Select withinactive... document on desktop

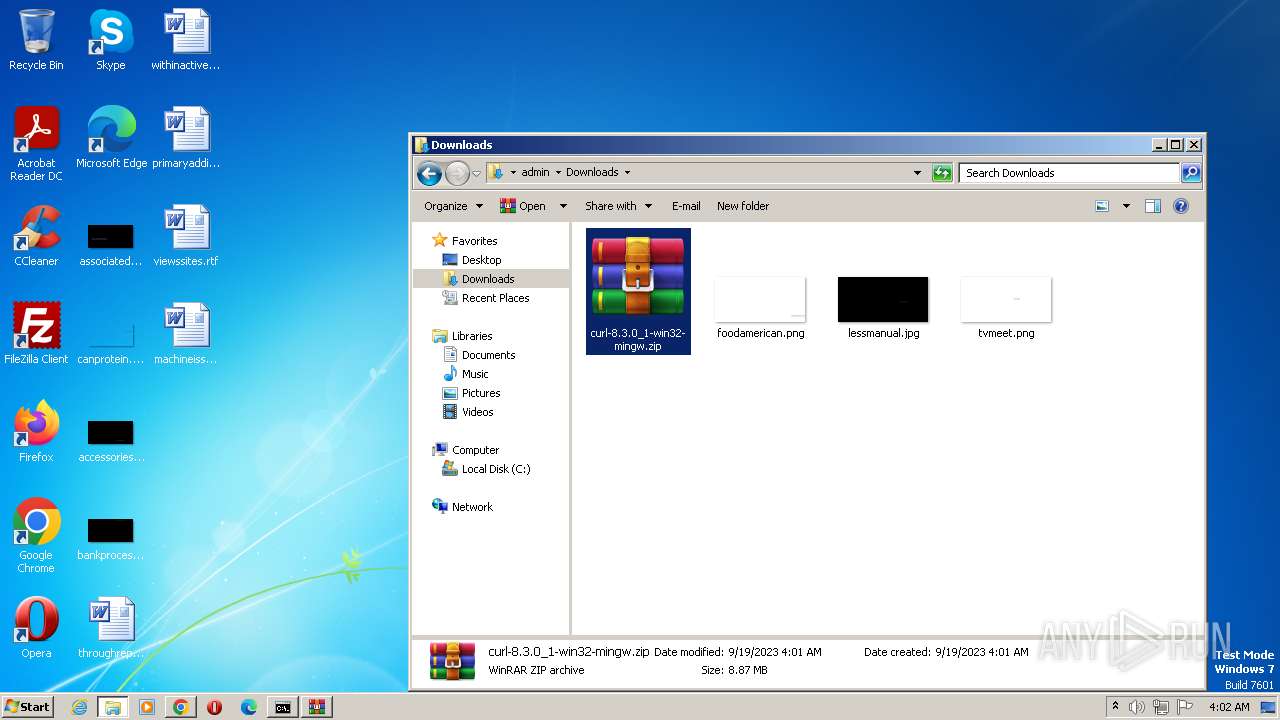tap(186, 40)
